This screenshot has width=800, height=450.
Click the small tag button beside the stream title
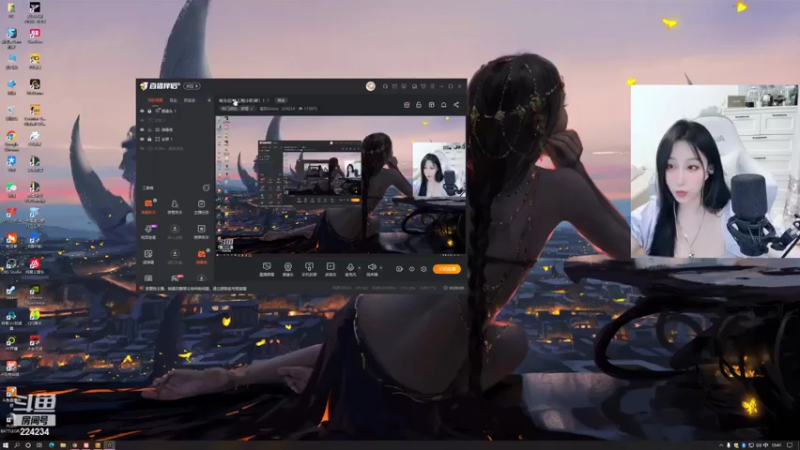[281, 101]
